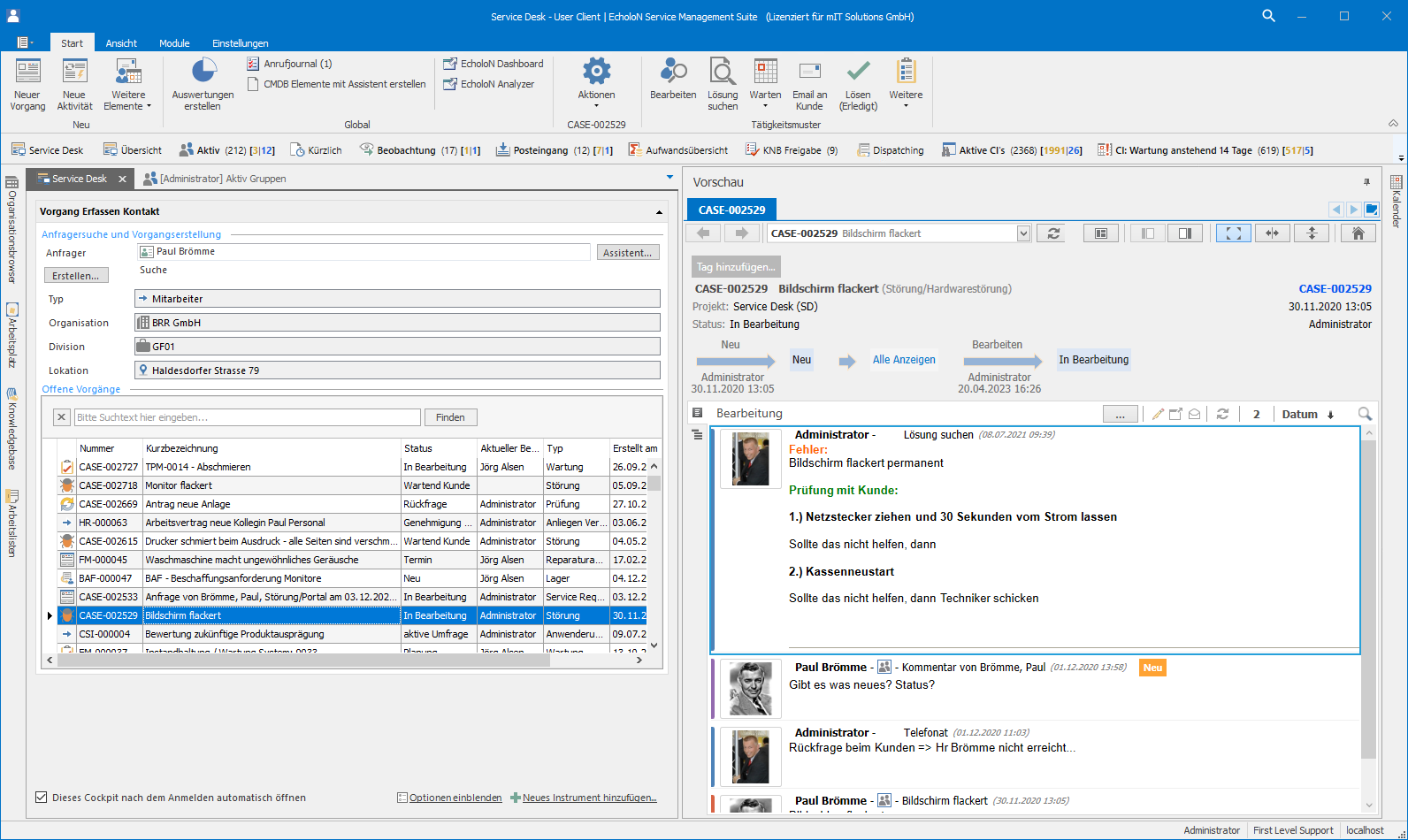Sort table by Kurzbezeichnung column
The height and width of the screenshot is (840, 1408).
tap(271, 448)
